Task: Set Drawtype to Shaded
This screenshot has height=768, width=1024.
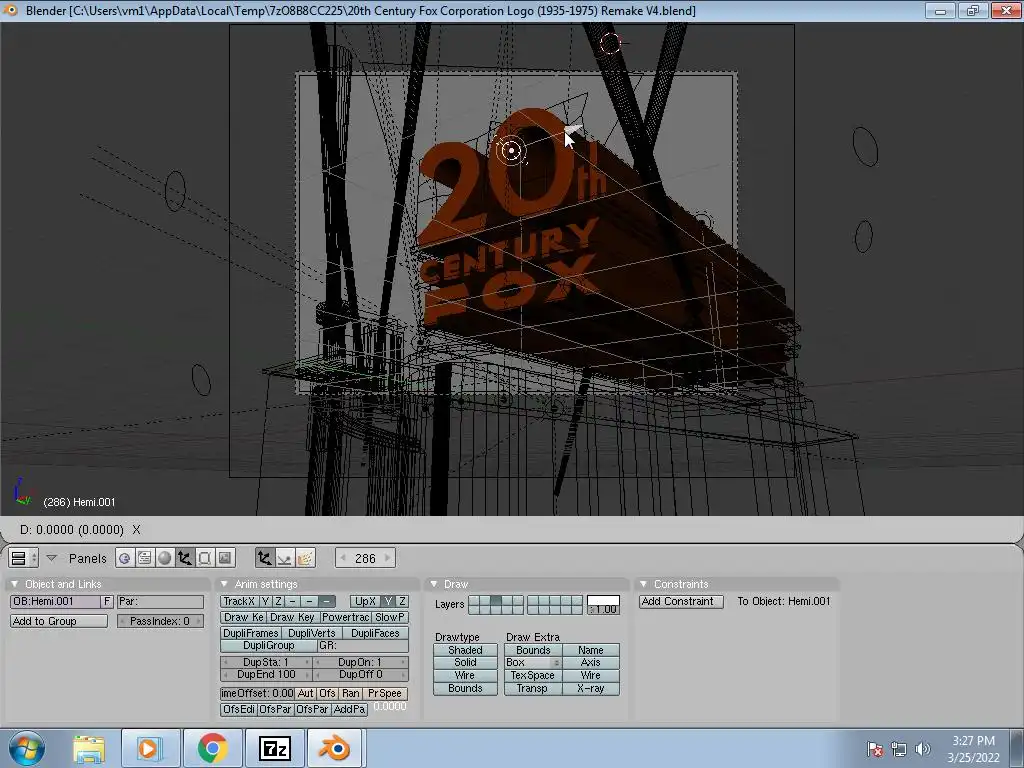Action: coord(465,650)
